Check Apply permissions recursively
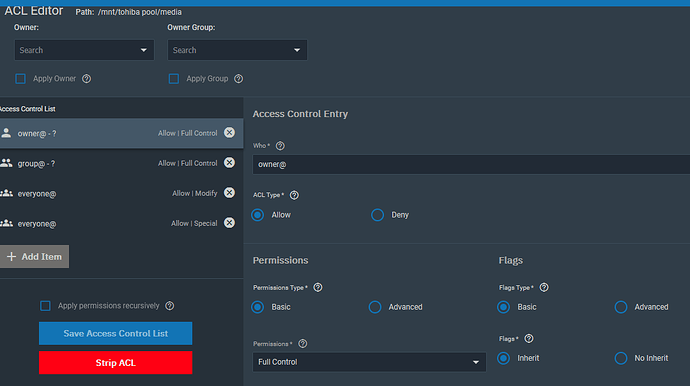The image size is (690, 386). [x=45, y=305]
